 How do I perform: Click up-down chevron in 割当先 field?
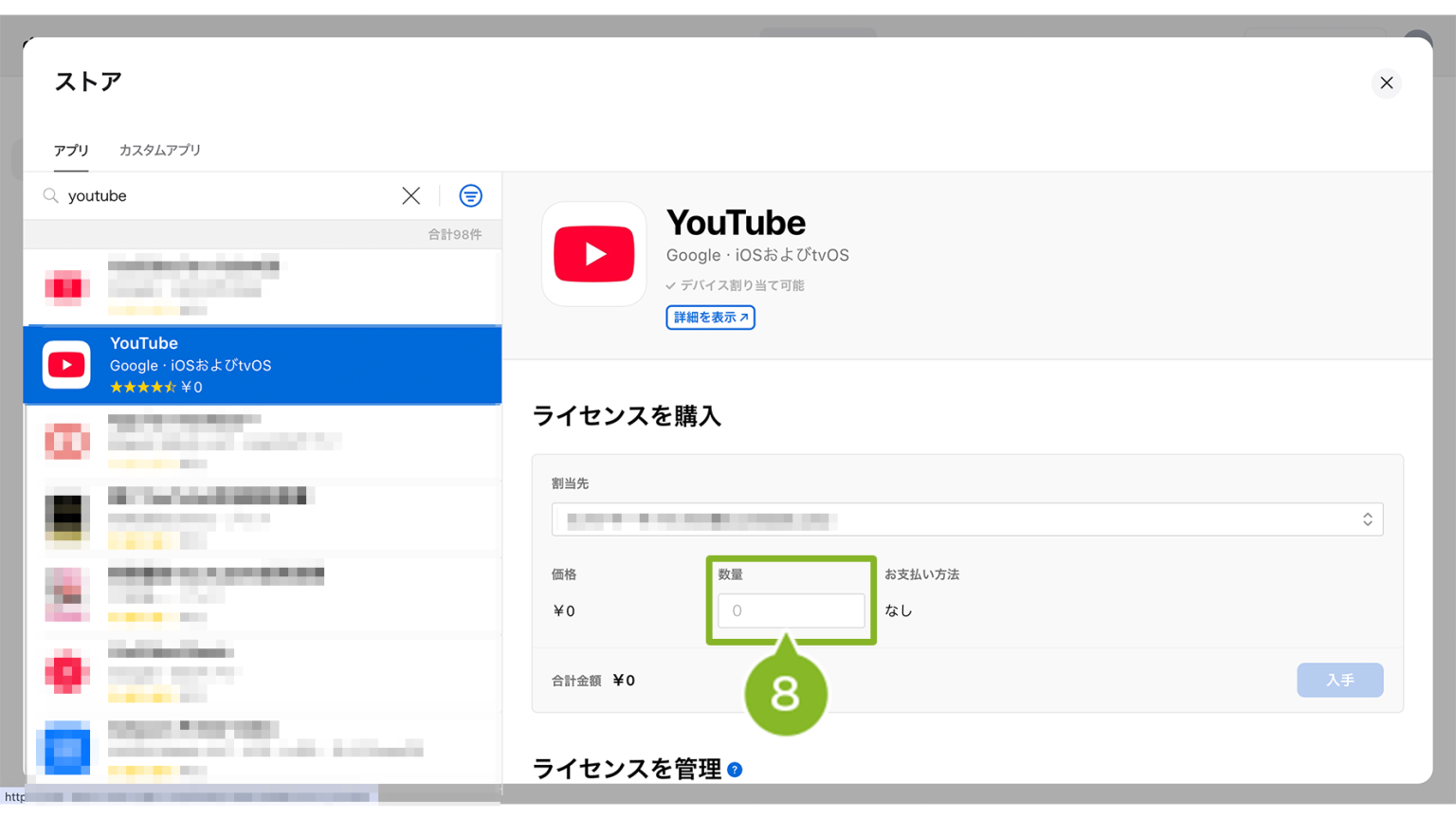[x=1367, y=519]
